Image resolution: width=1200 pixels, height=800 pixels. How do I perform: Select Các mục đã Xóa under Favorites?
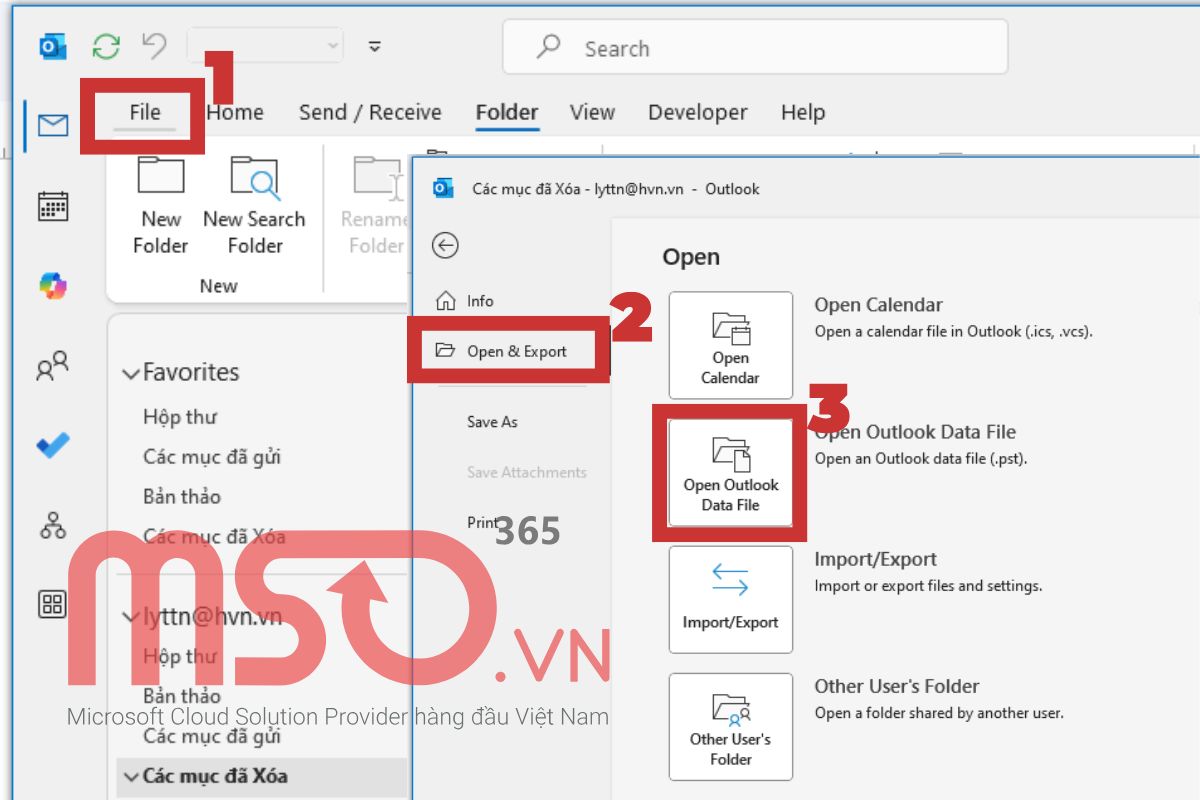[214, 537]
